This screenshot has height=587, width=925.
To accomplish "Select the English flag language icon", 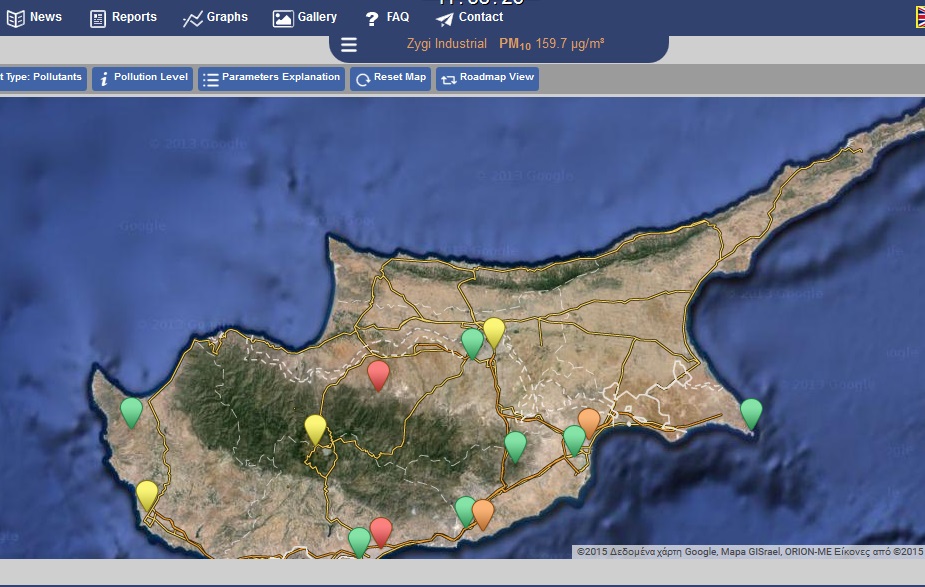I will (920, 17).
